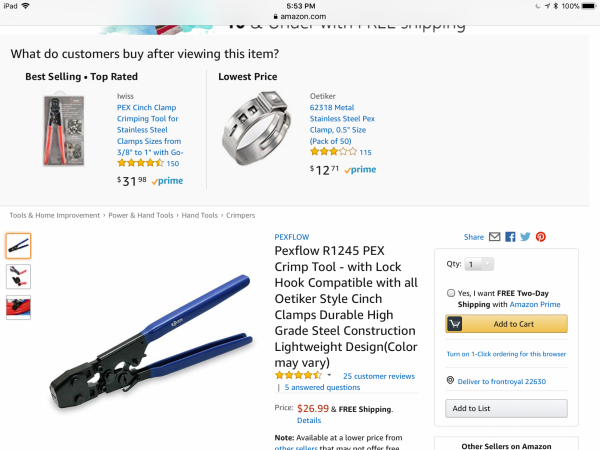
Task: Turn on 1-Click ordering for this browser
Action: [x=506, y=354]
